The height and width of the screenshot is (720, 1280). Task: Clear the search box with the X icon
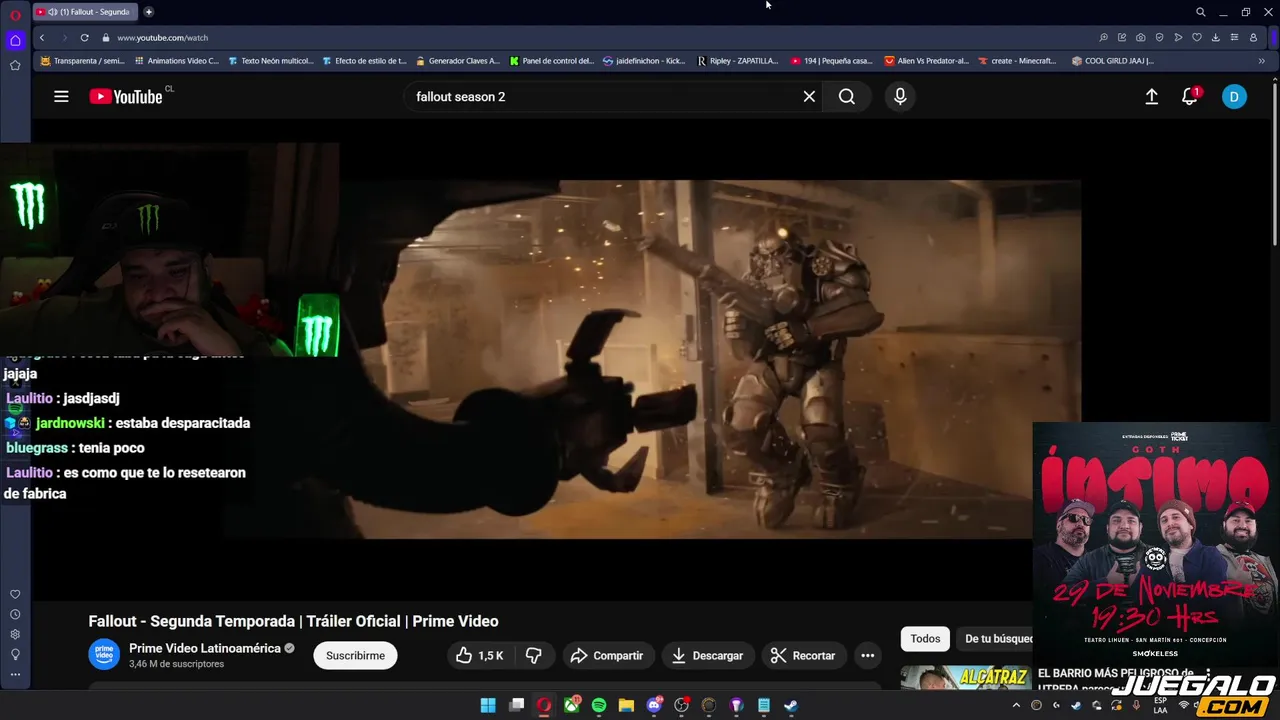tap(809, 97)
